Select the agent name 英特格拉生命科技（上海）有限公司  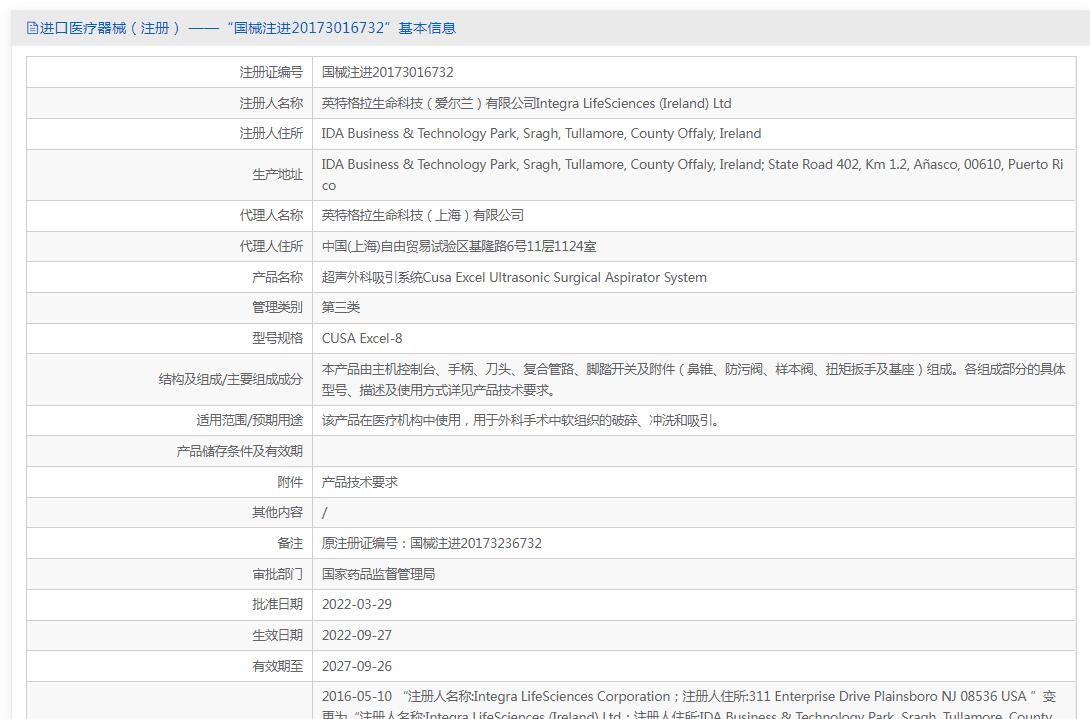[x=423, y=216]
